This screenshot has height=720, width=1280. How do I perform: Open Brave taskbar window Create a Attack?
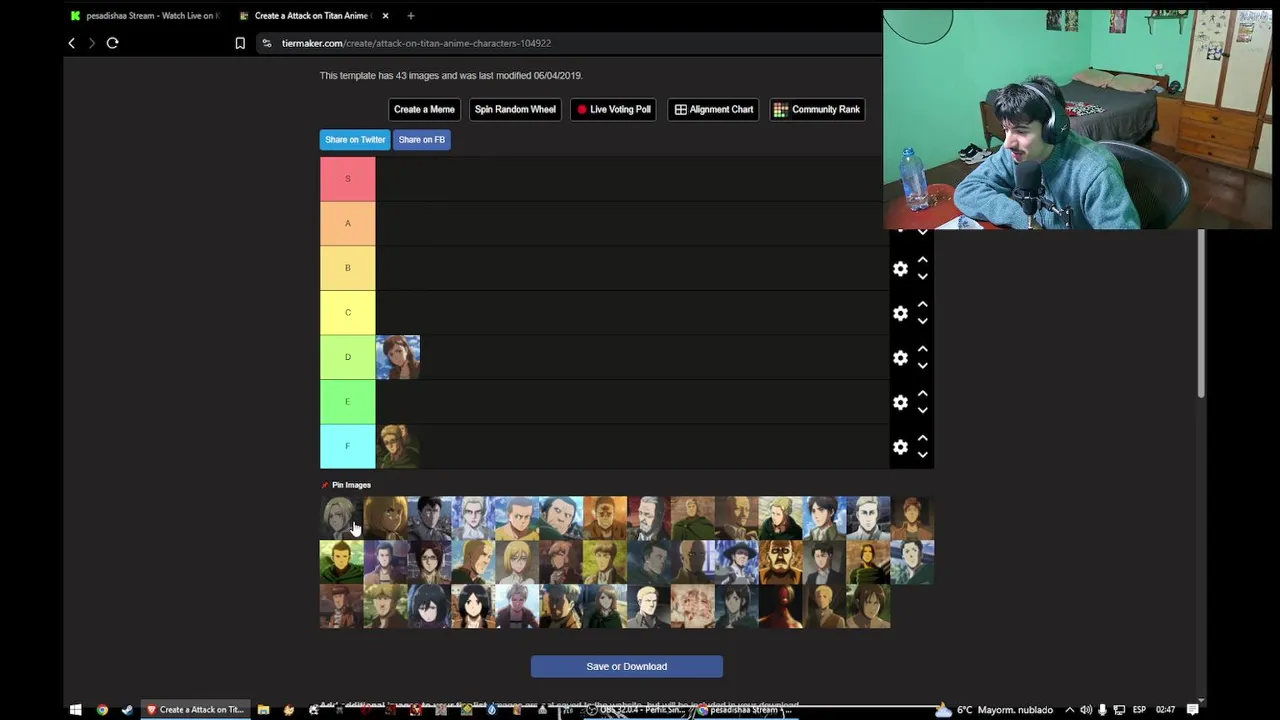[x=195, y=710]
